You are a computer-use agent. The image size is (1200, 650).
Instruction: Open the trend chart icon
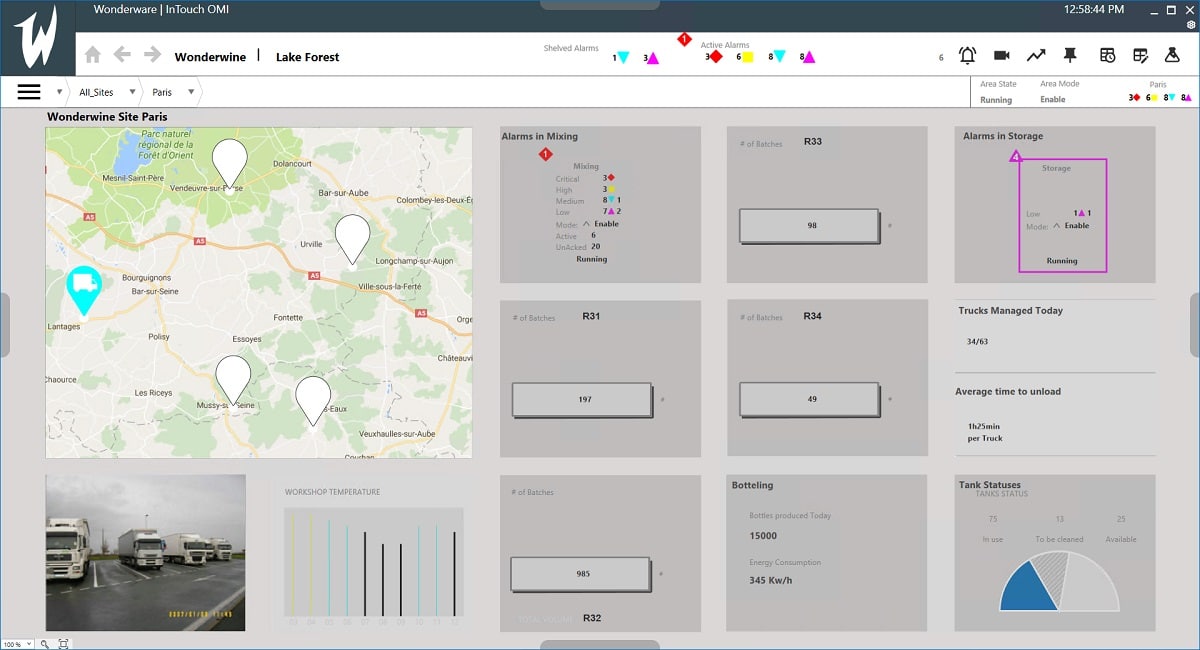1036,56
